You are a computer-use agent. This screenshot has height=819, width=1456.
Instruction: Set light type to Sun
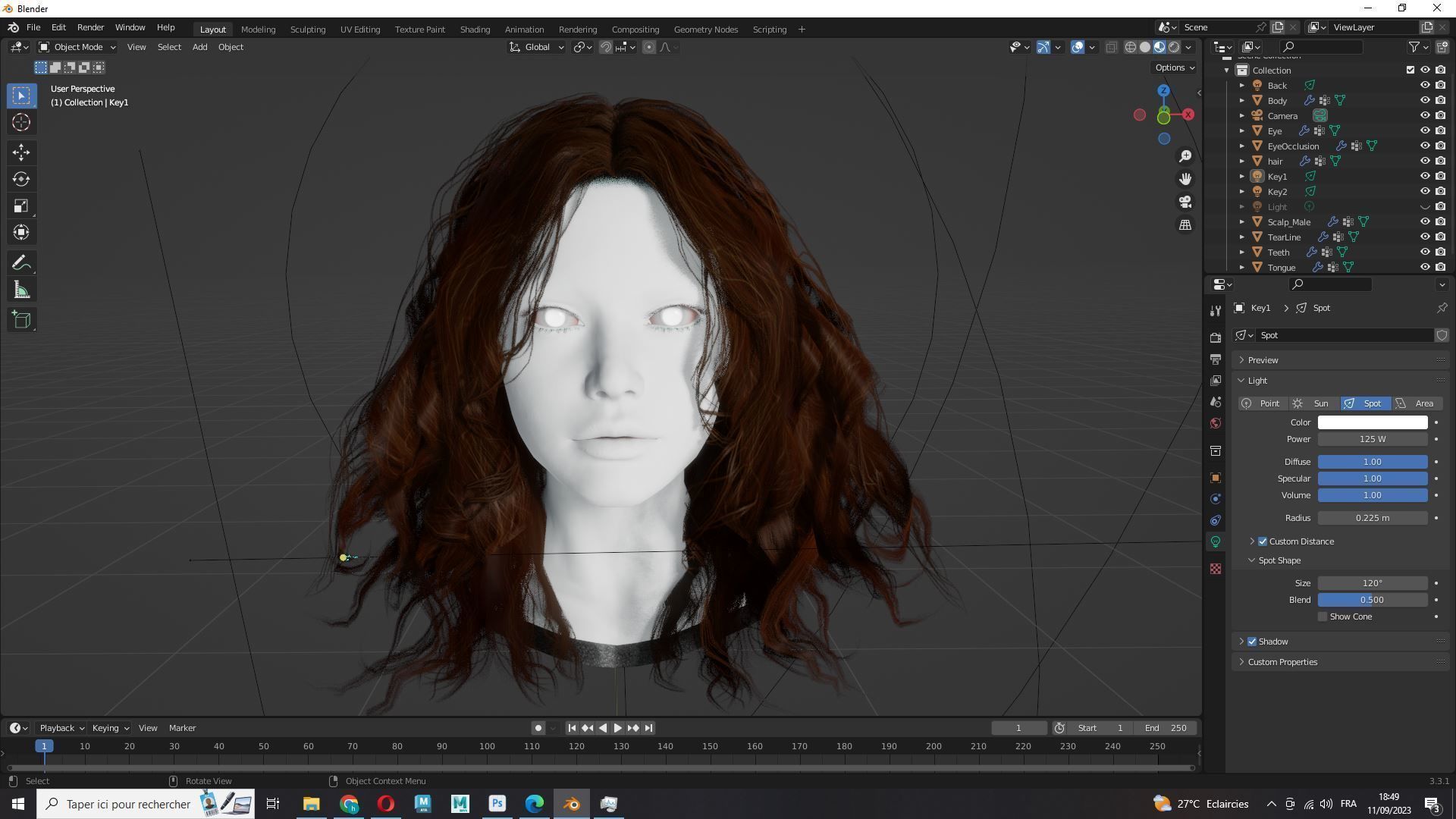(1314, 403)
